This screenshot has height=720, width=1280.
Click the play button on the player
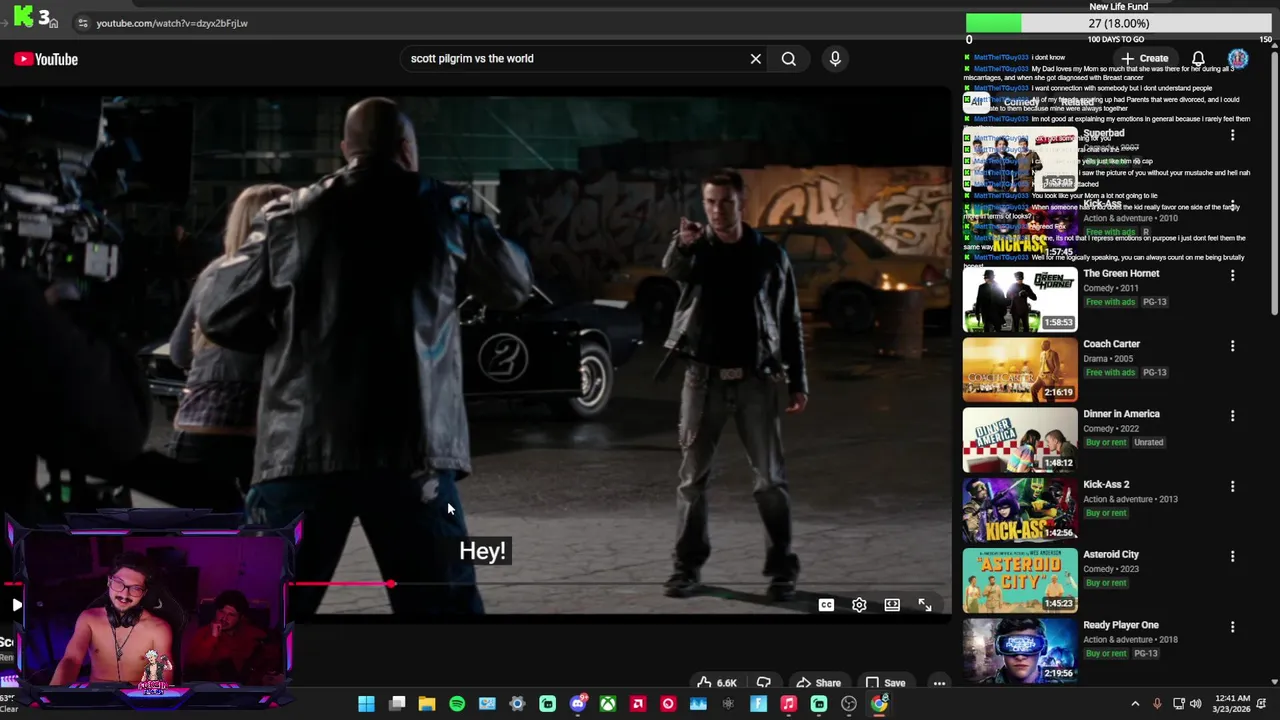pyautogui.click(x=17, y=605)
